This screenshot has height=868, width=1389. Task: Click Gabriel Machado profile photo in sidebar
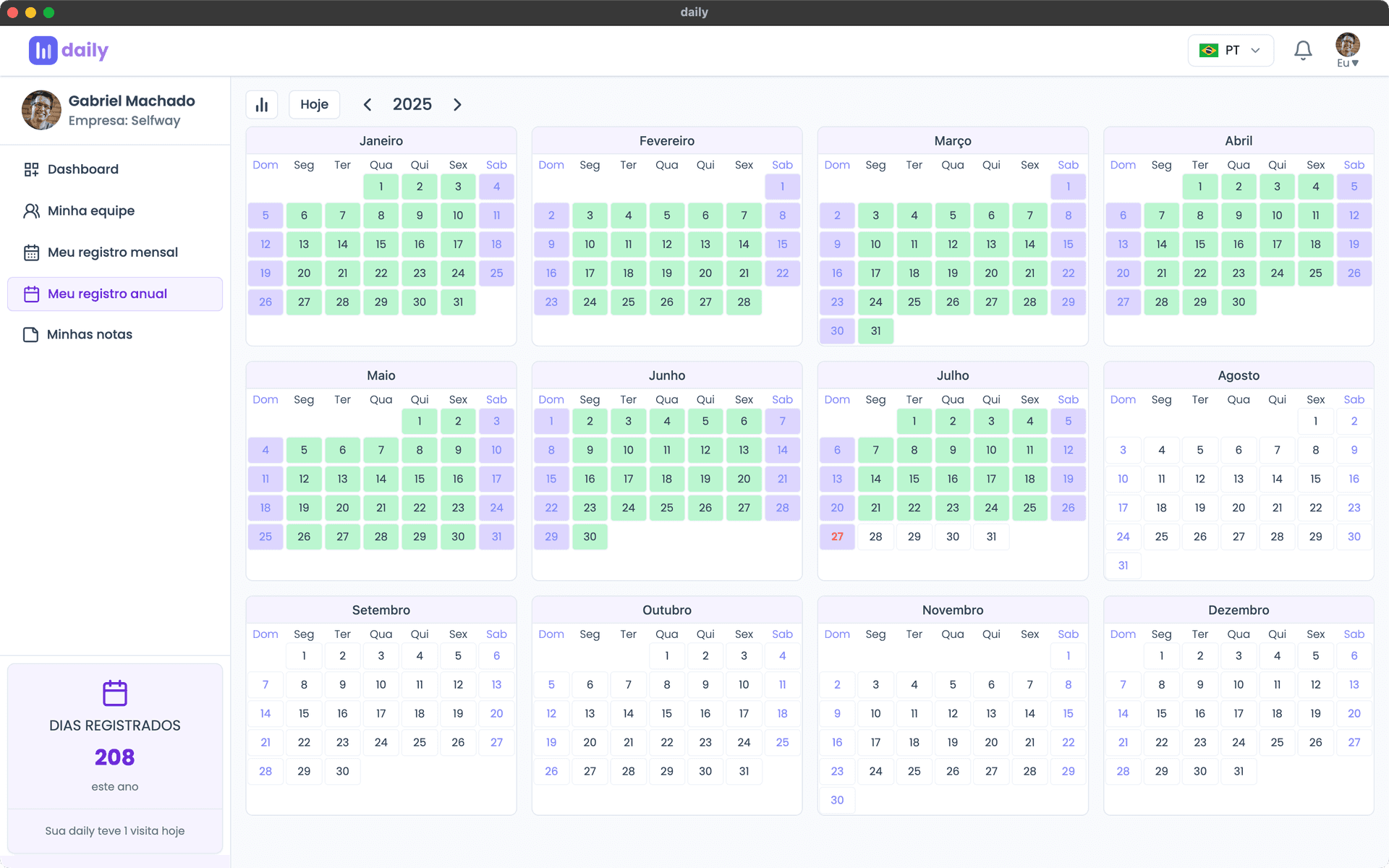click(41, 110)
